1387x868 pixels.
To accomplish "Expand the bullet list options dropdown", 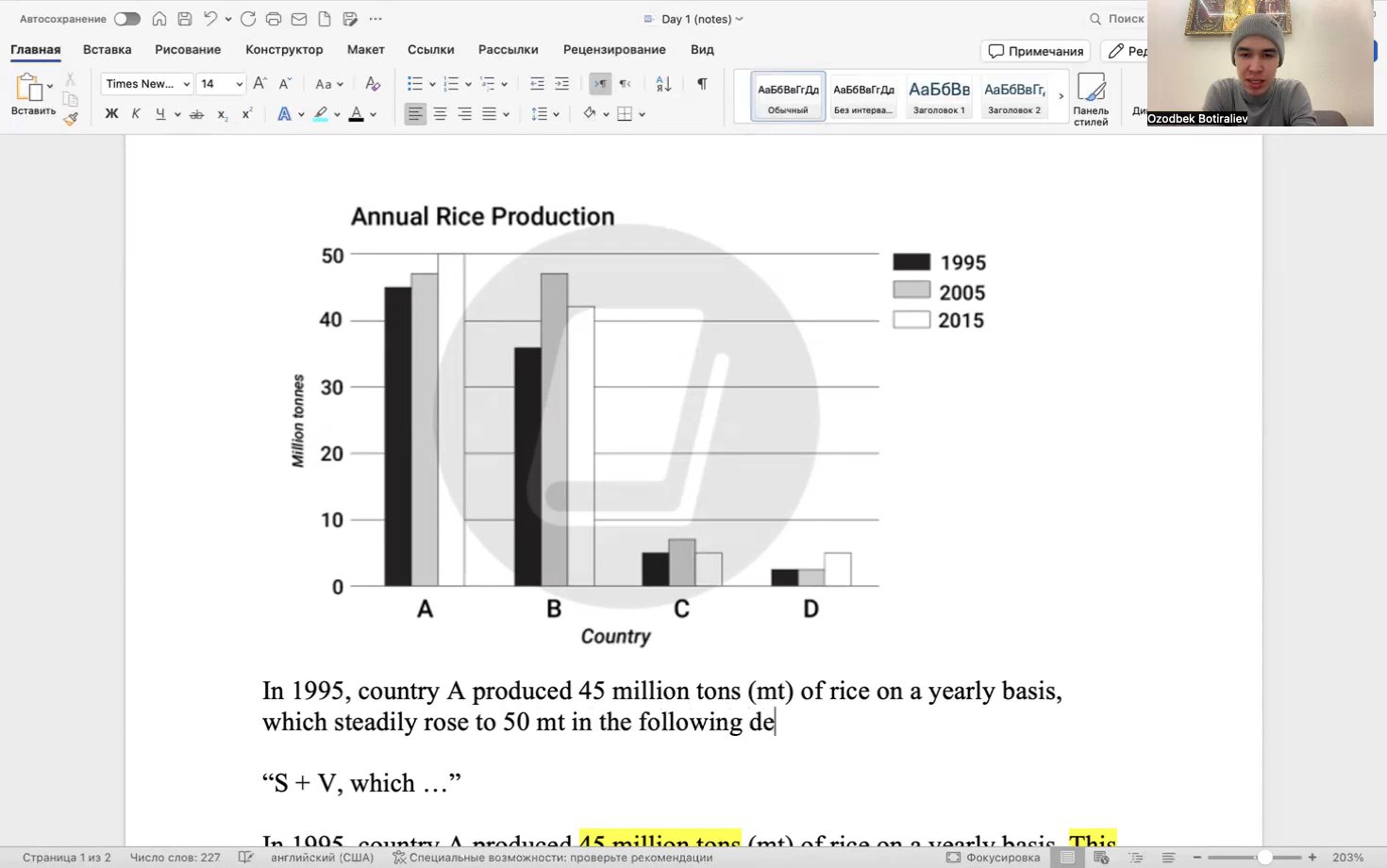I will (x=430, y=84).
